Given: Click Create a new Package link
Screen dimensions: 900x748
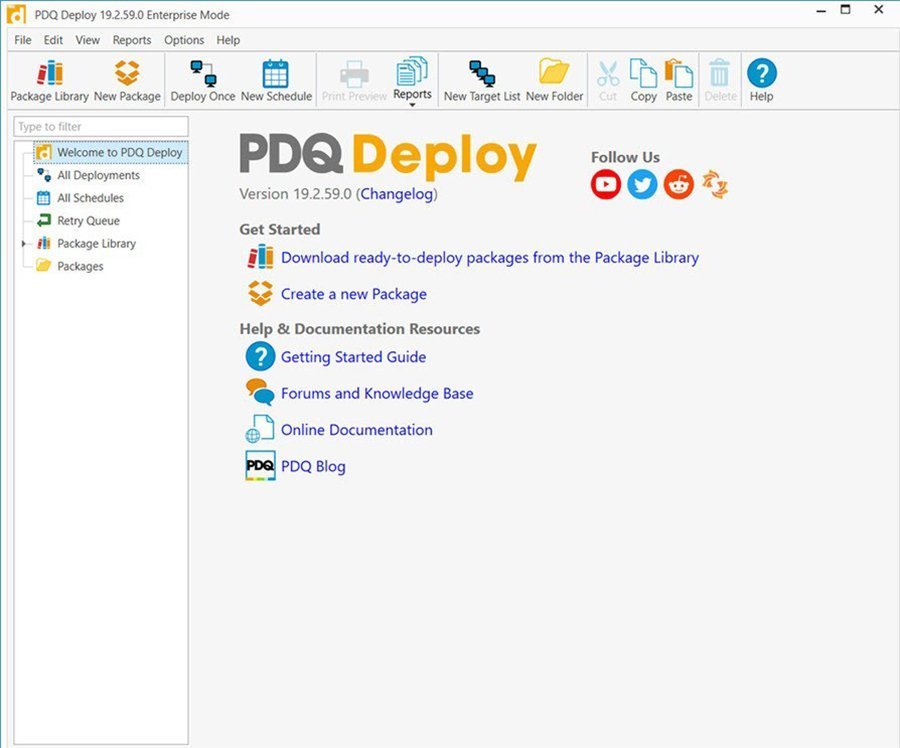Looking at the screenshot, I should (354, 294).
